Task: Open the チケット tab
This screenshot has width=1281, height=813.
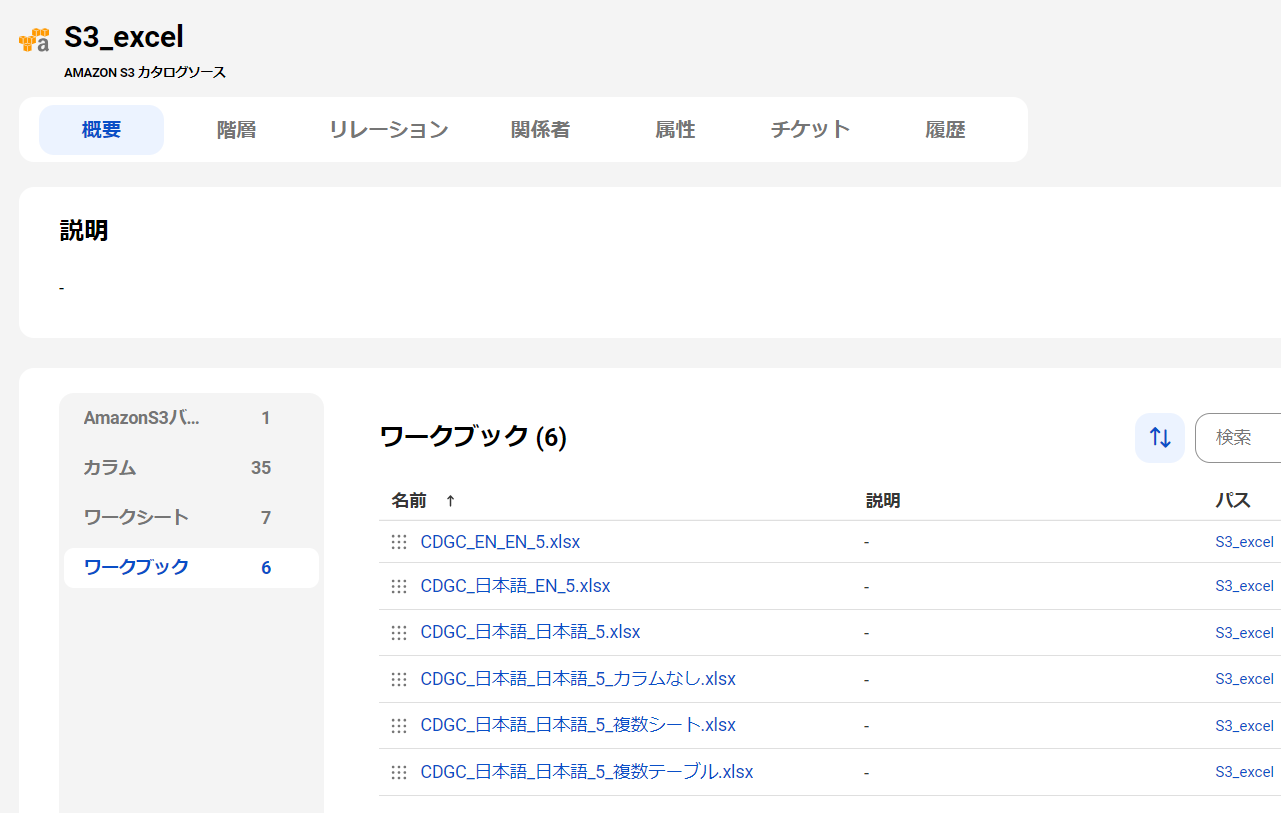Action: point(810,130)
